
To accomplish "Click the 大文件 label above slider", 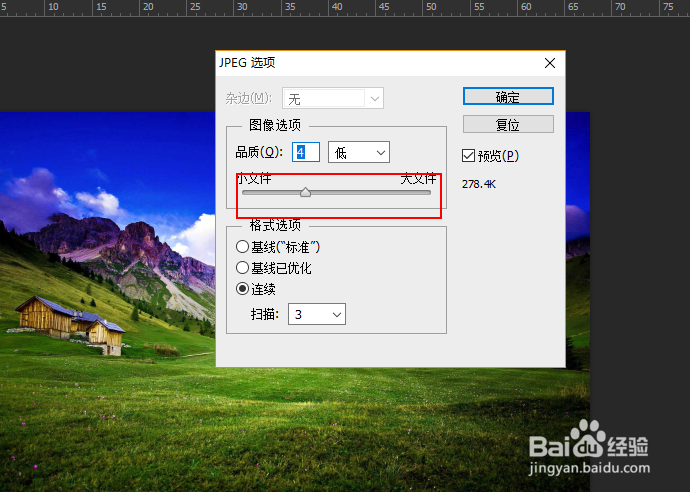I will click(x=418, y=178).
